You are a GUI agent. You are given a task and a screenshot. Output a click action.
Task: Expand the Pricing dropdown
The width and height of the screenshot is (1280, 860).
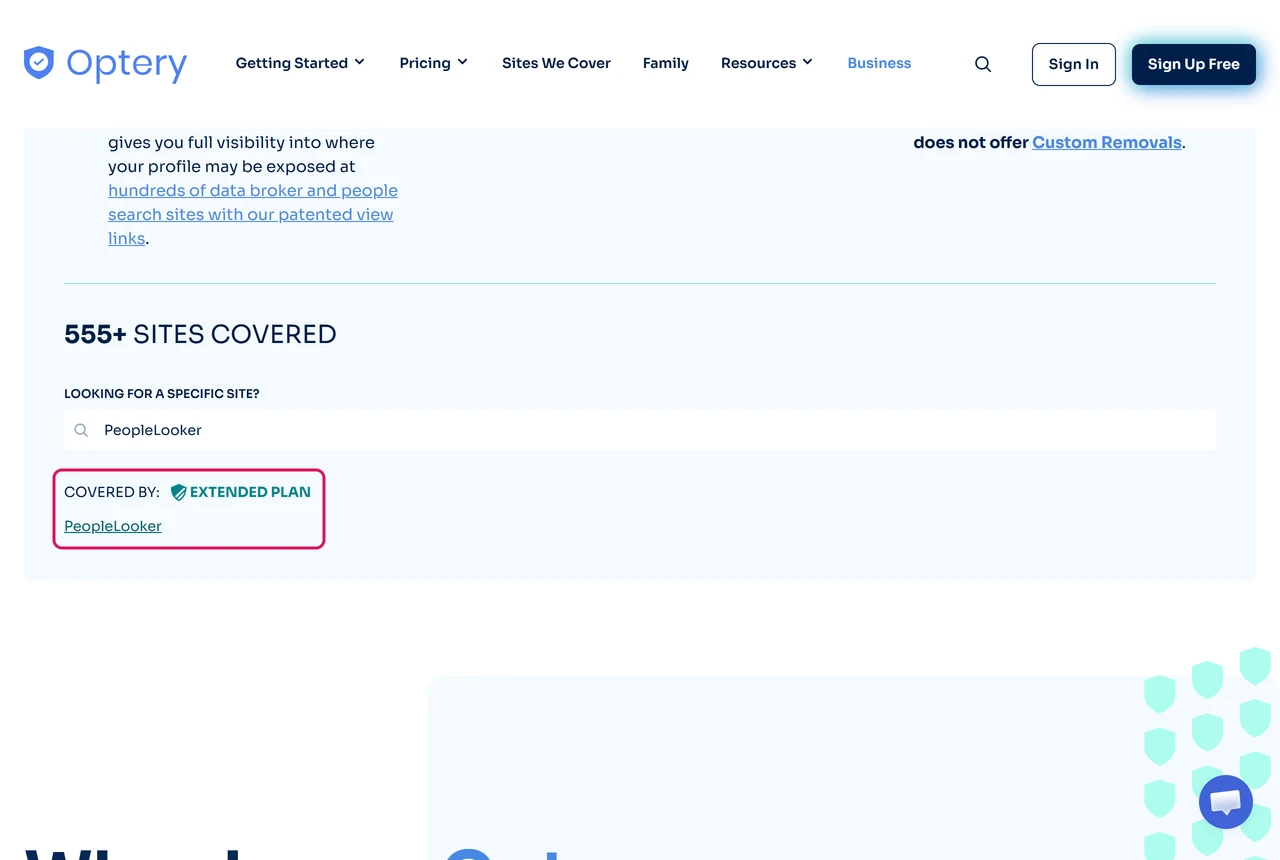pos(434,63)
